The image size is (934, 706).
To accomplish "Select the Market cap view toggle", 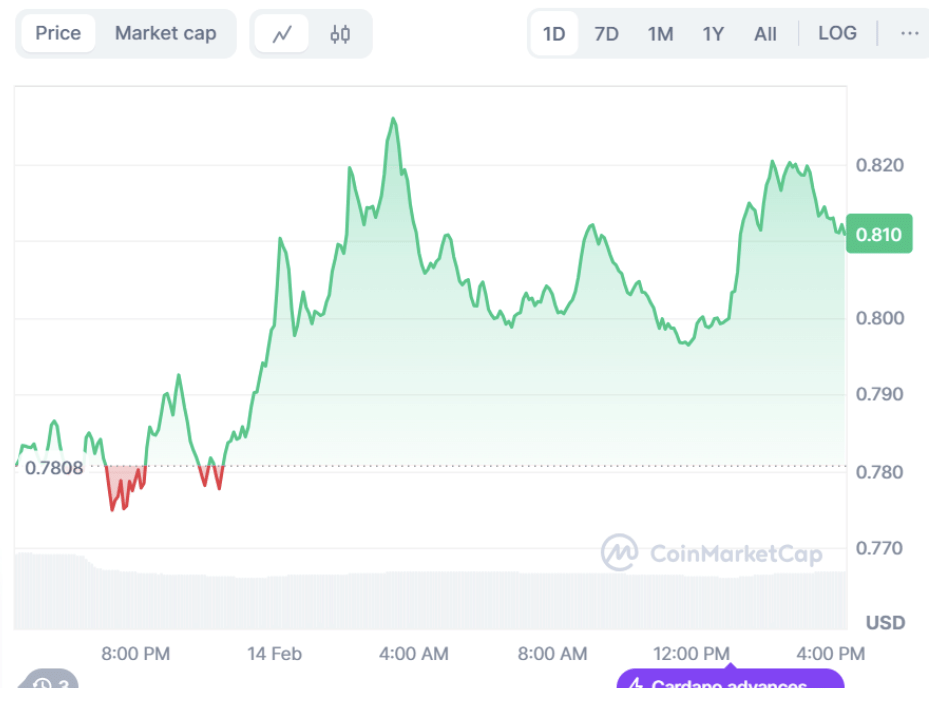I will 165,33.
